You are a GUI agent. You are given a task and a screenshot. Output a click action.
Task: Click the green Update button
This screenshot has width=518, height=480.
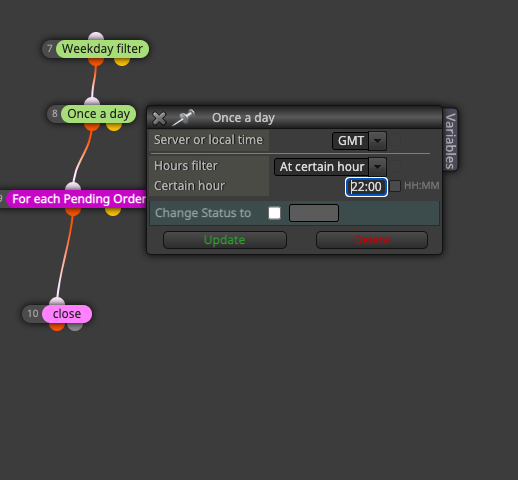[x=225, y=240]
